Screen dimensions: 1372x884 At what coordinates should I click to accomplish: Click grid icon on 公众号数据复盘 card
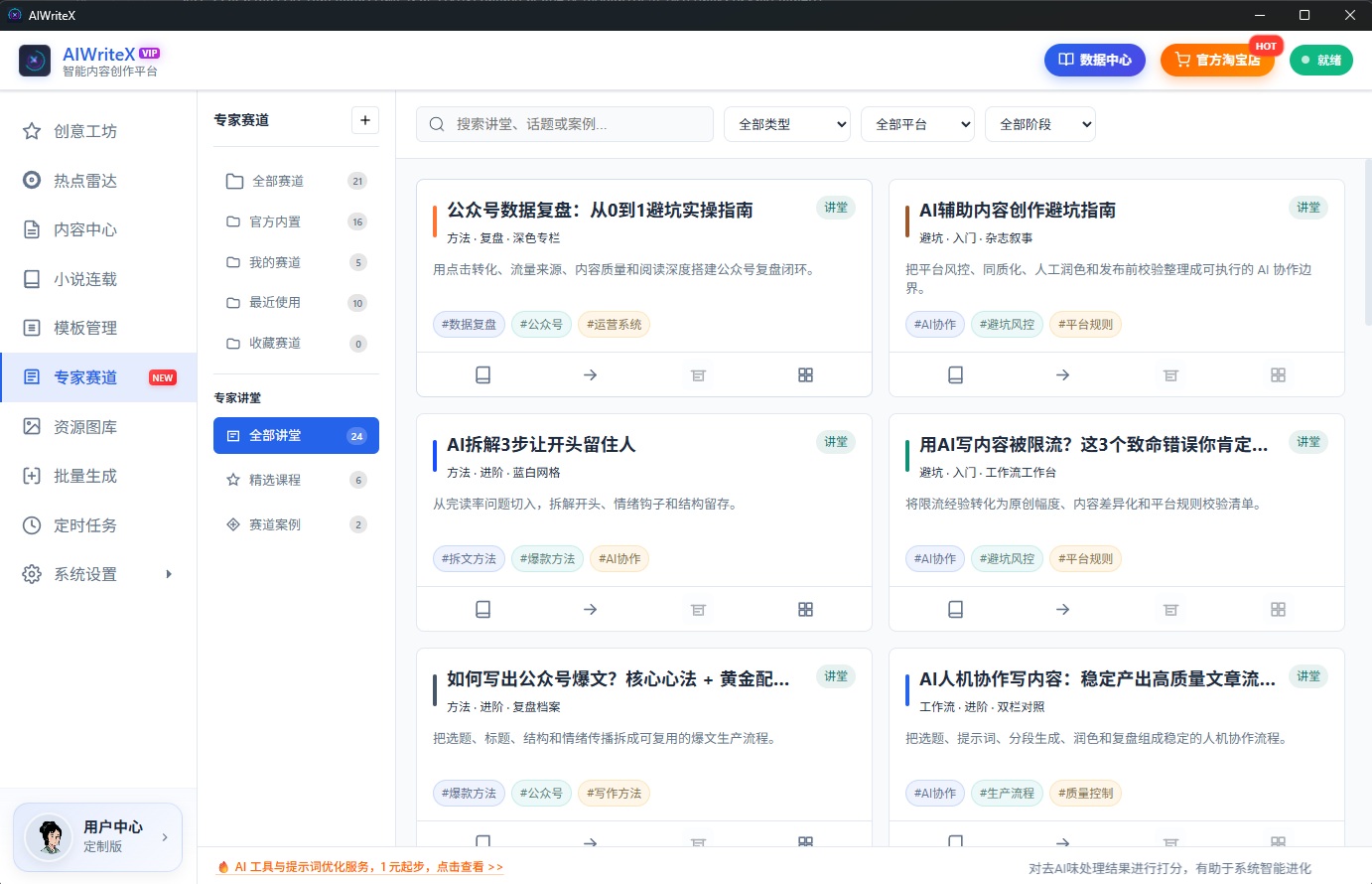pyautogui.click(x=805, y=374)
